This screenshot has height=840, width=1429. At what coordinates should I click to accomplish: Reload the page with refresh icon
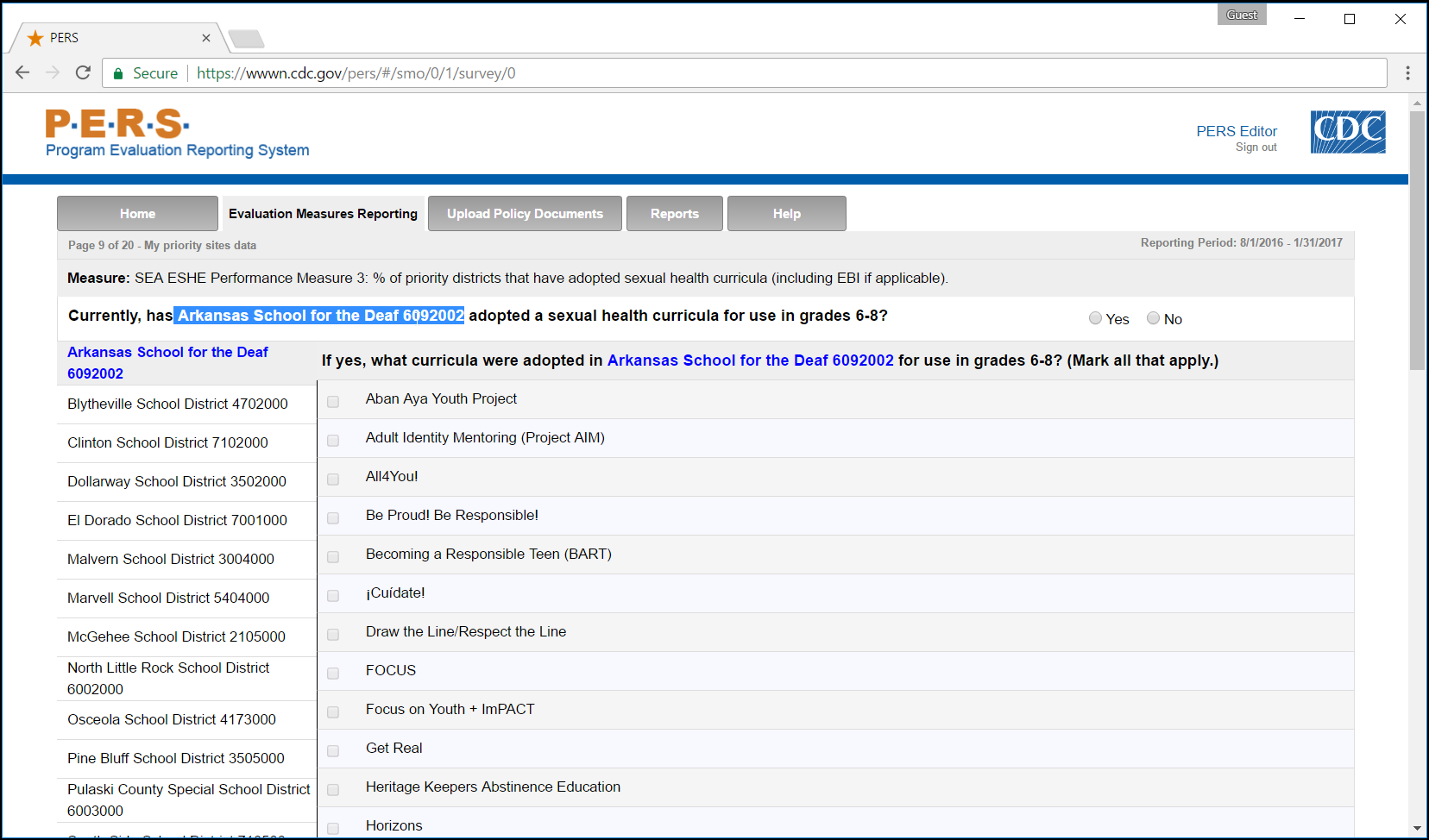click(83, 72)
